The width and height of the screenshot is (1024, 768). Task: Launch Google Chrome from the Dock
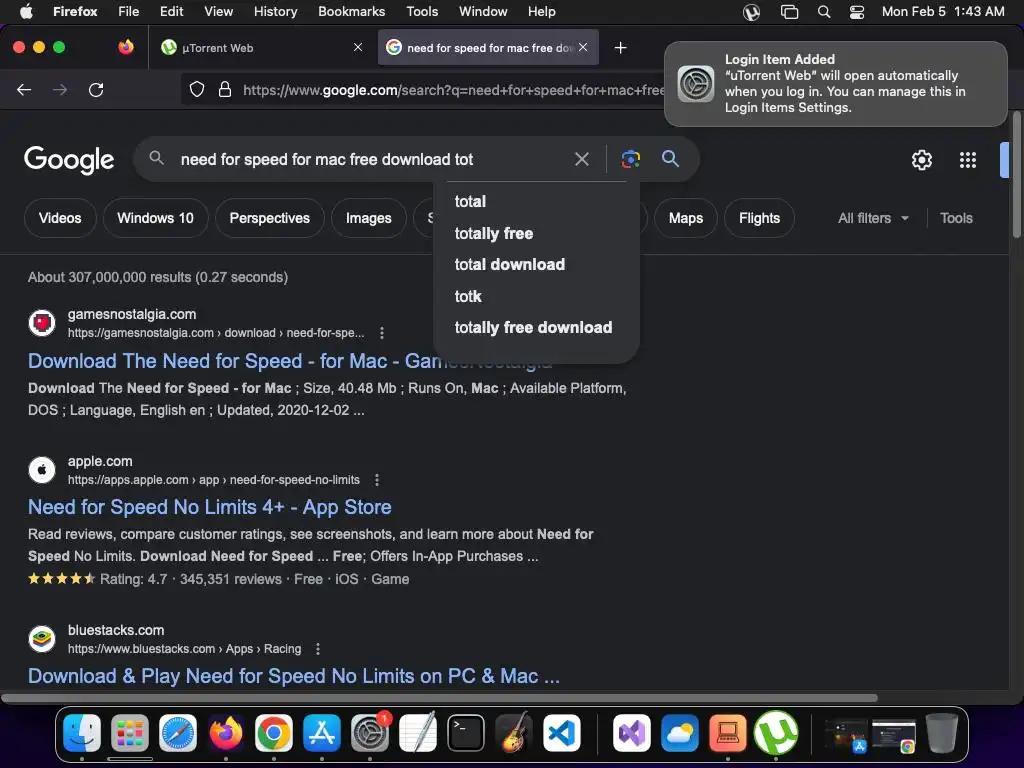coord(274,733)
